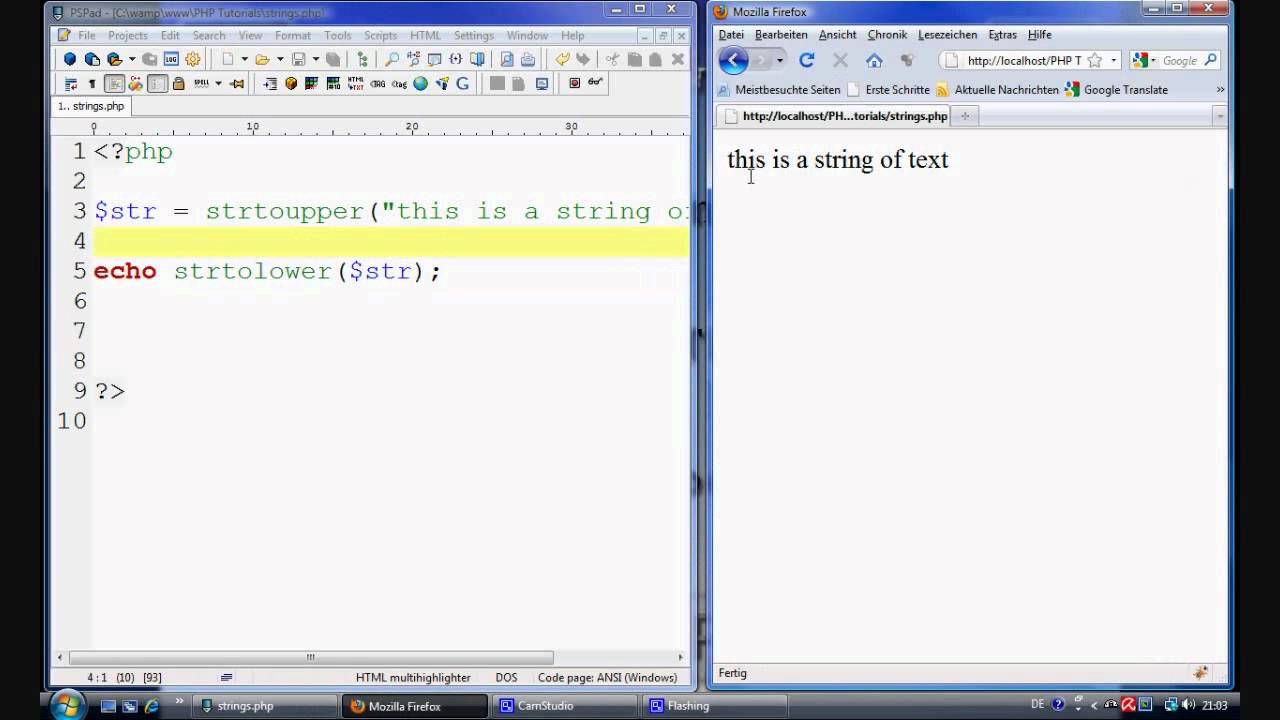The width and height of the screenshot is (1280, 720).
Task: Click the matching bracket {•} icon
Action: [x=456, y=60]
